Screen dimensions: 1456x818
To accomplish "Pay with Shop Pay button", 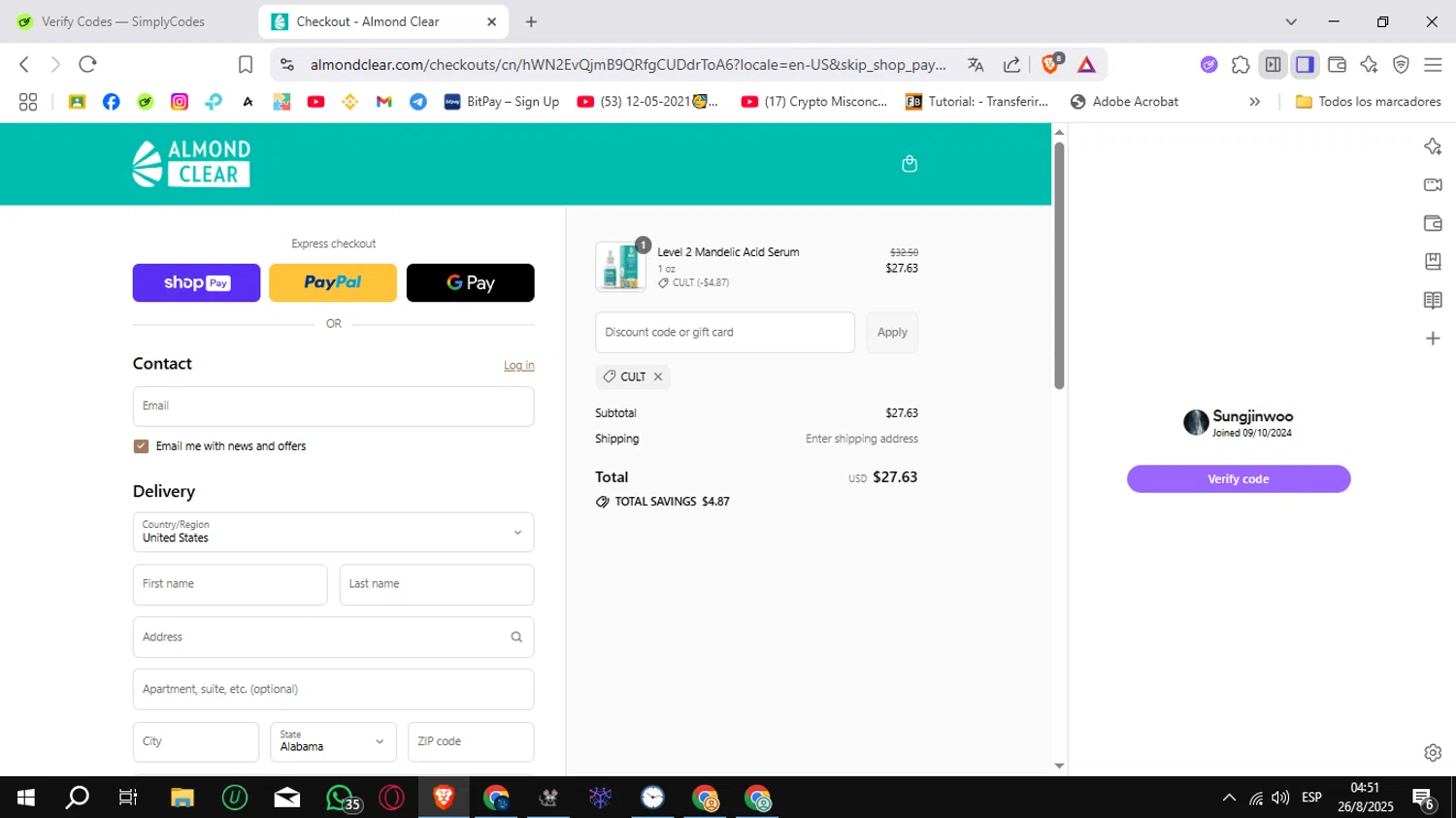I will tap(196, 283).
